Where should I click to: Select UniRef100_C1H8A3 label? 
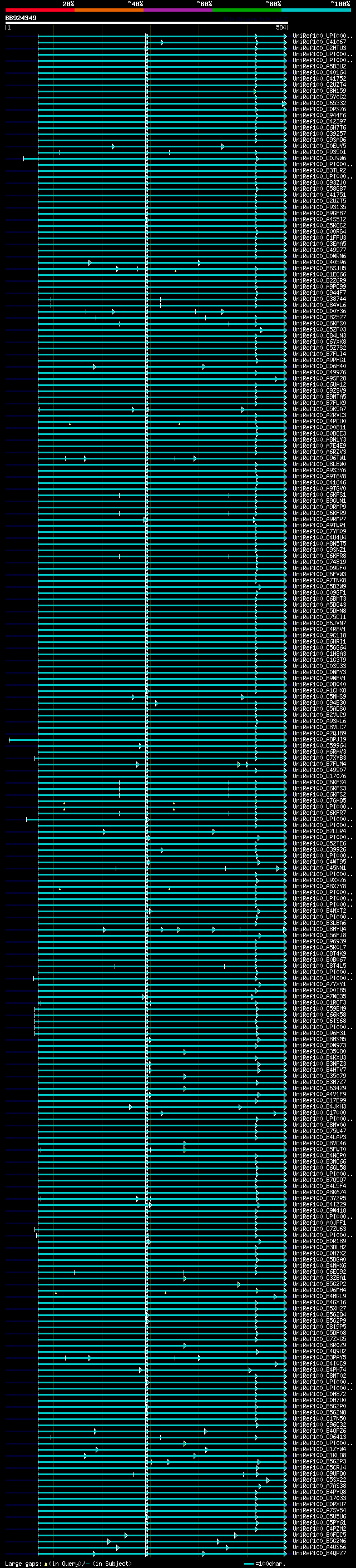(319, 654)
